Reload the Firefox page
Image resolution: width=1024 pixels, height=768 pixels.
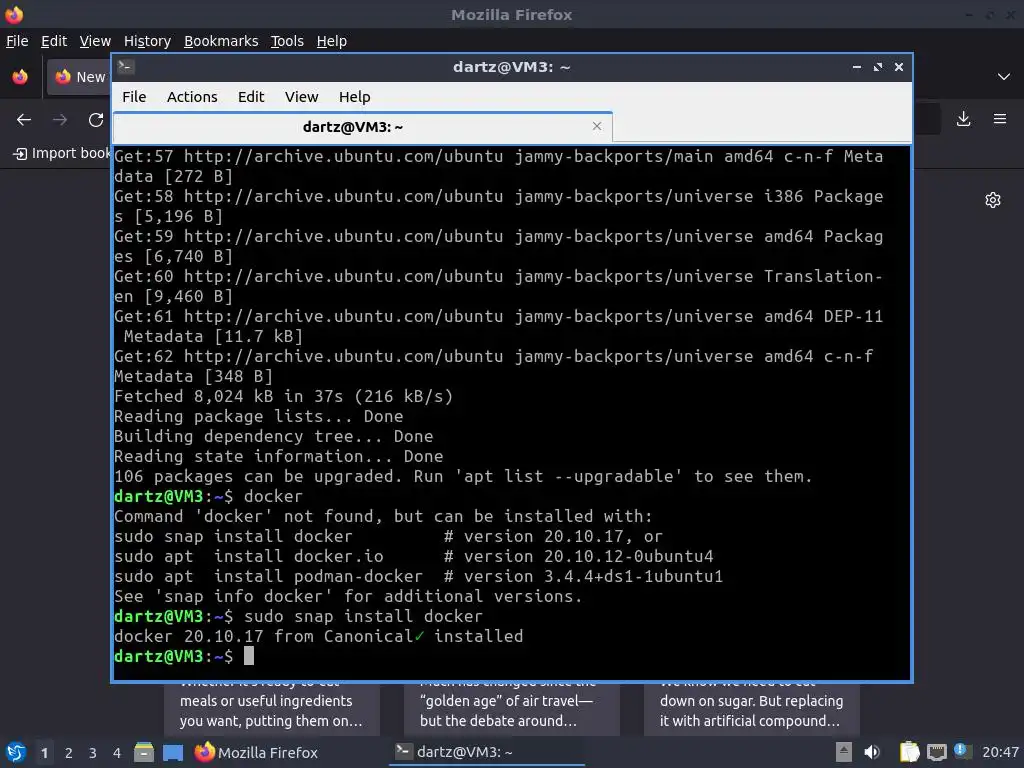coord(96,120)
